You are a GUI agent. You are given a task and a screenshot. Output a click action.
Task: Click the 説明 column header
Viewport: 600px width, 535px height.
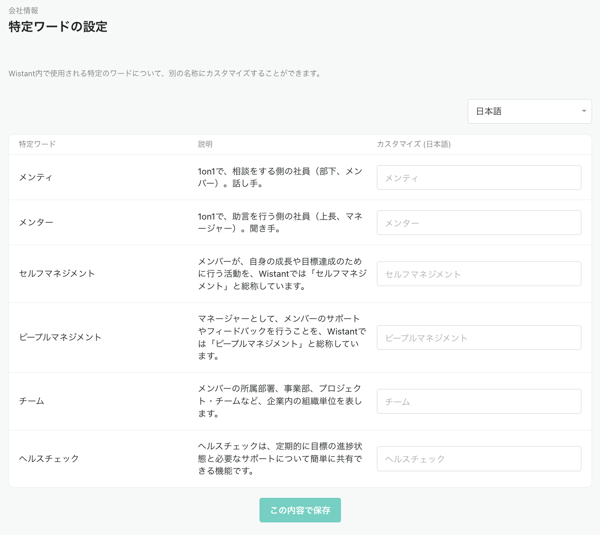(x=205, y=145)
